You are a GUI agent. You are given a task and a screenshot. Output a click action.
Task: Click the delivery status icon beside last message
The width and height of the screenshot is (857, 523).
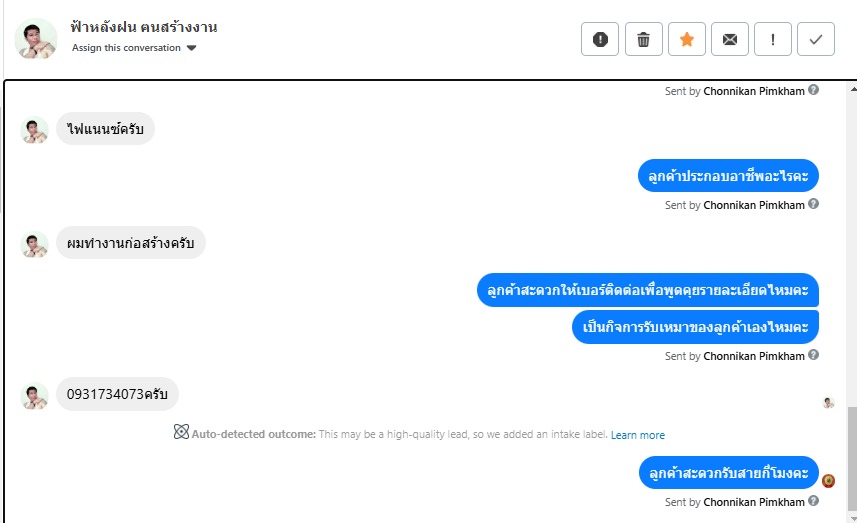(x=828, y=481)
